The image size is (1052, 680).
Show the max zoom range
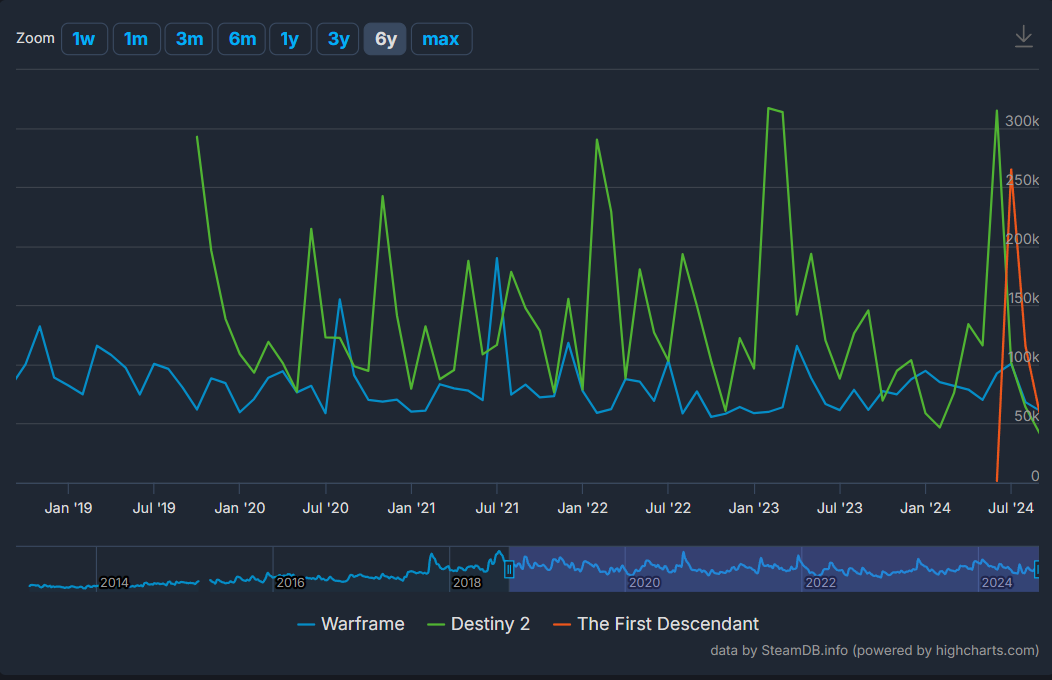[441, 39]
